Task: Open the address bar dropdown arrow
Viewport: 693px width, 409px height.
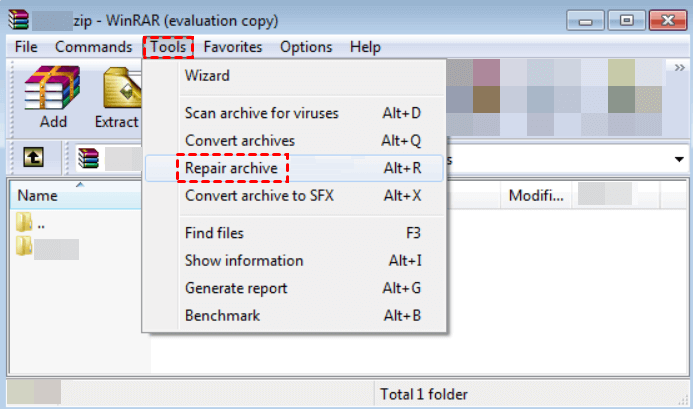Action: 679,159
